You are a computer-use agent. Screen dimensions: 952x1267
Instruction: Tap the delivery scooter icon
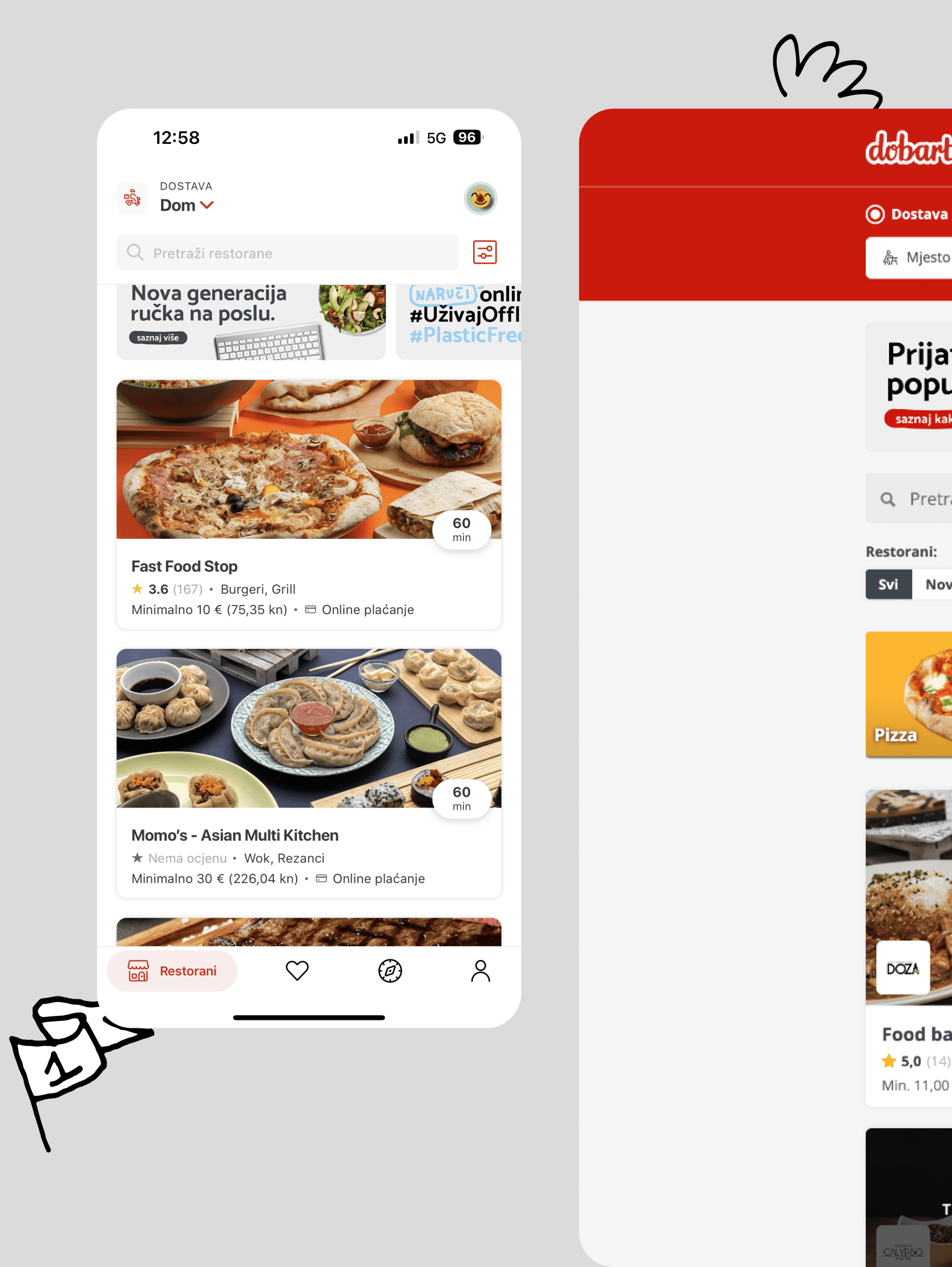coord(132,197)
